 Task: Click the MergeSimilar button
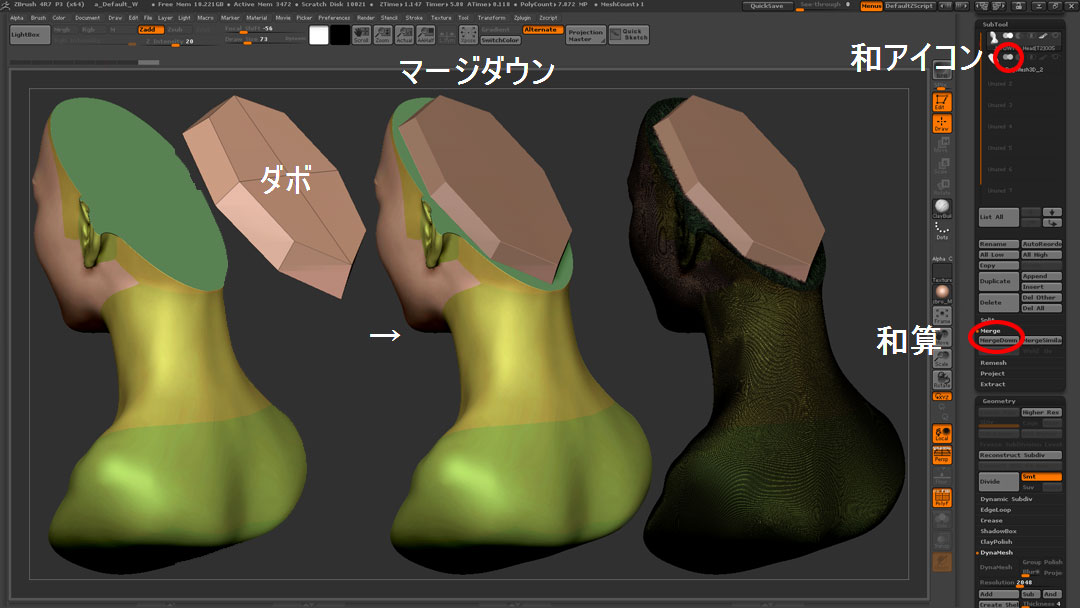pos(1041,340)
